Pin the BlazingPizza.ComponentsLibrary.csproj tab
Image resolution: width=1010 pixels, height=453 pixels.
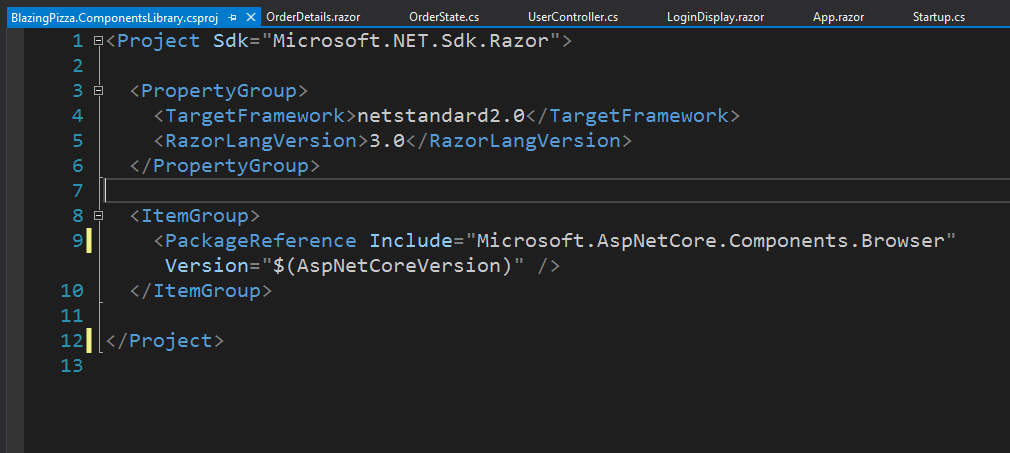tap(233, 17)
